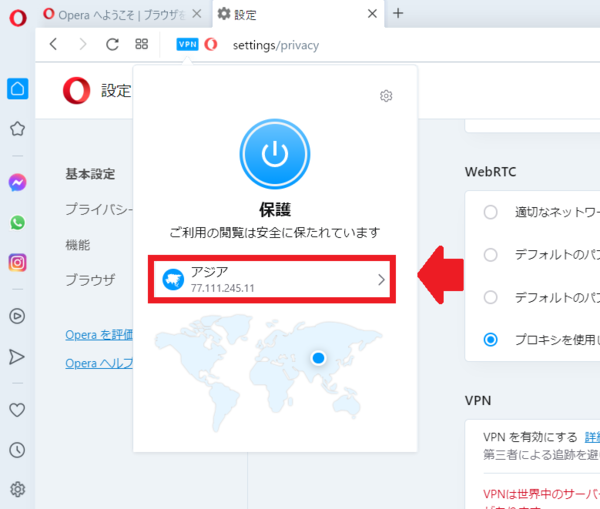Open the Opera main menu logo
Viewport: 600px width, 509px height.
click(x=18, y=18)
